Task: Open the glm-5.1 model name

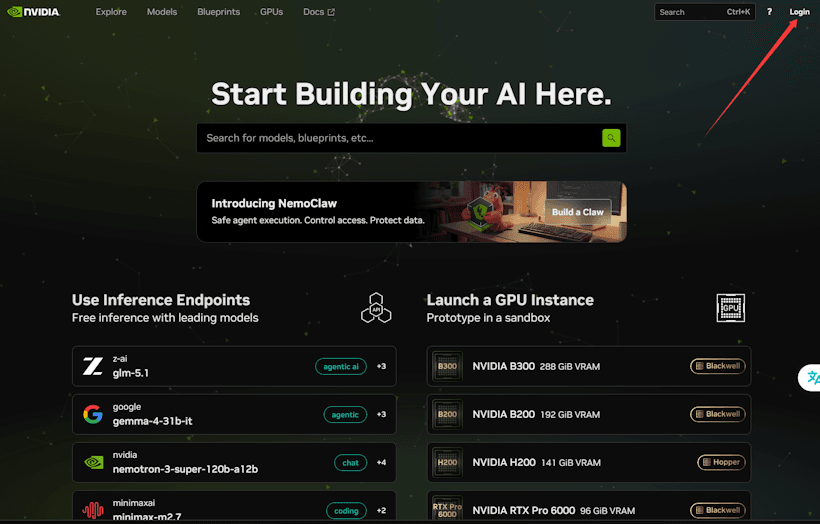Action: (131, 373)
